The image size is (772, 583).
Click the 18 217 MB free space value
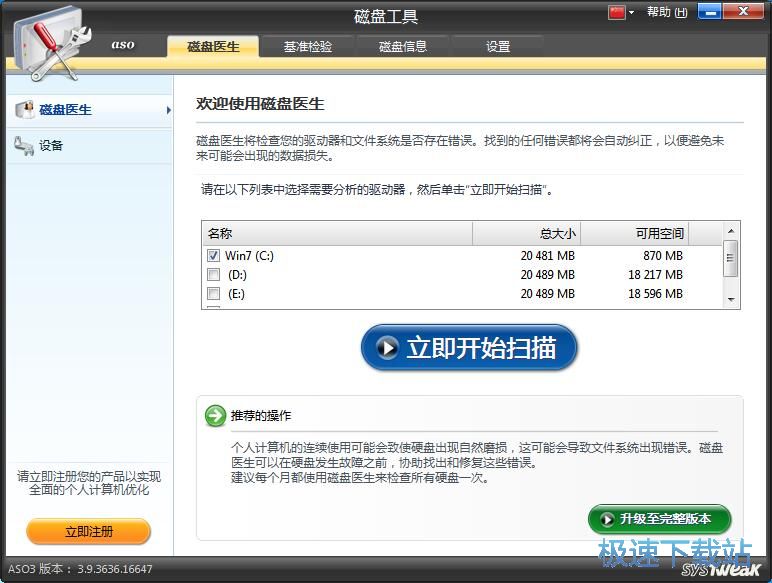[x=655, y=275]
